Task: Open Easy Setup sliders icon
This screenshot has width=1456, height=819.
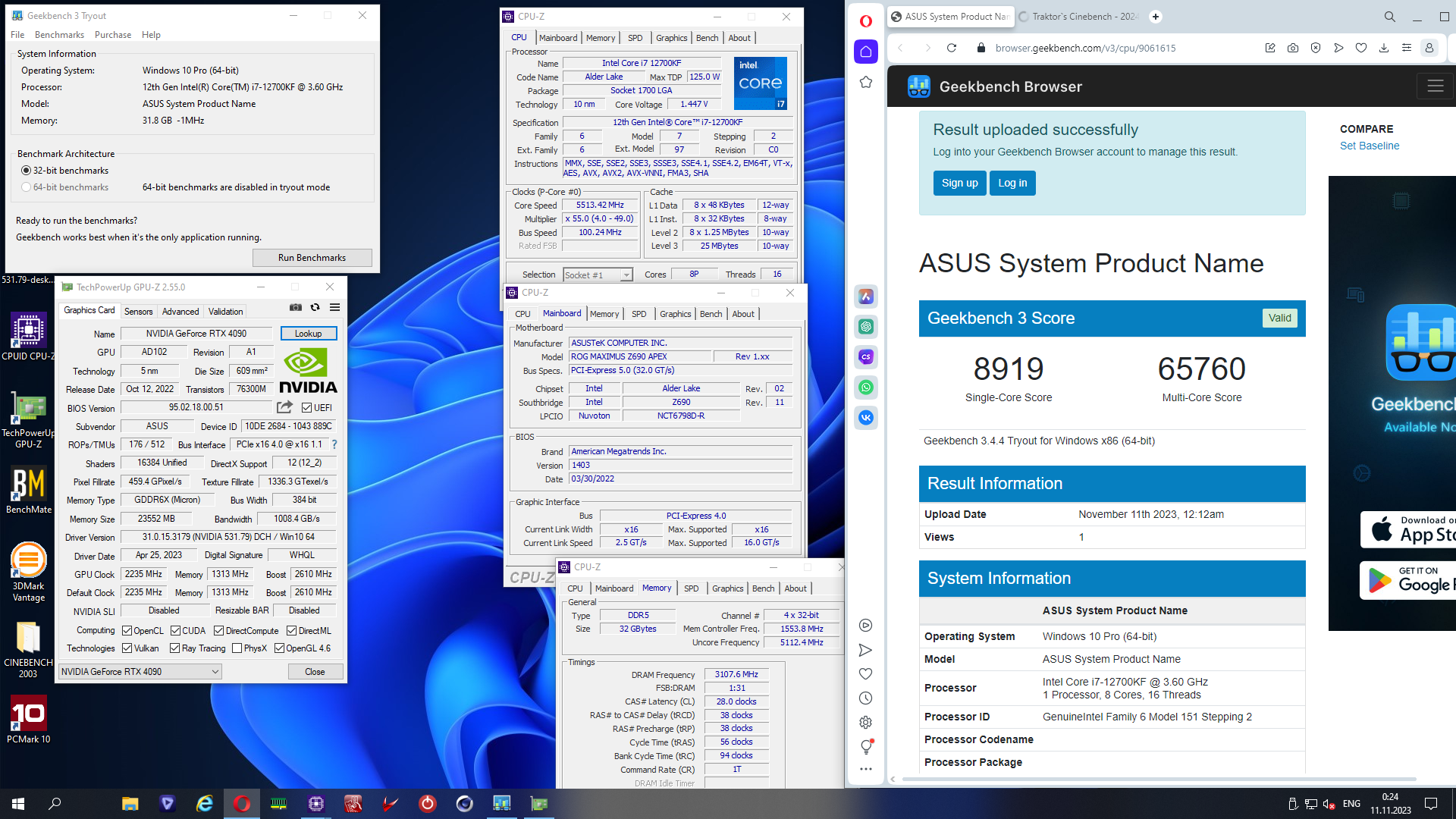Action: [x=1407, y=48]
